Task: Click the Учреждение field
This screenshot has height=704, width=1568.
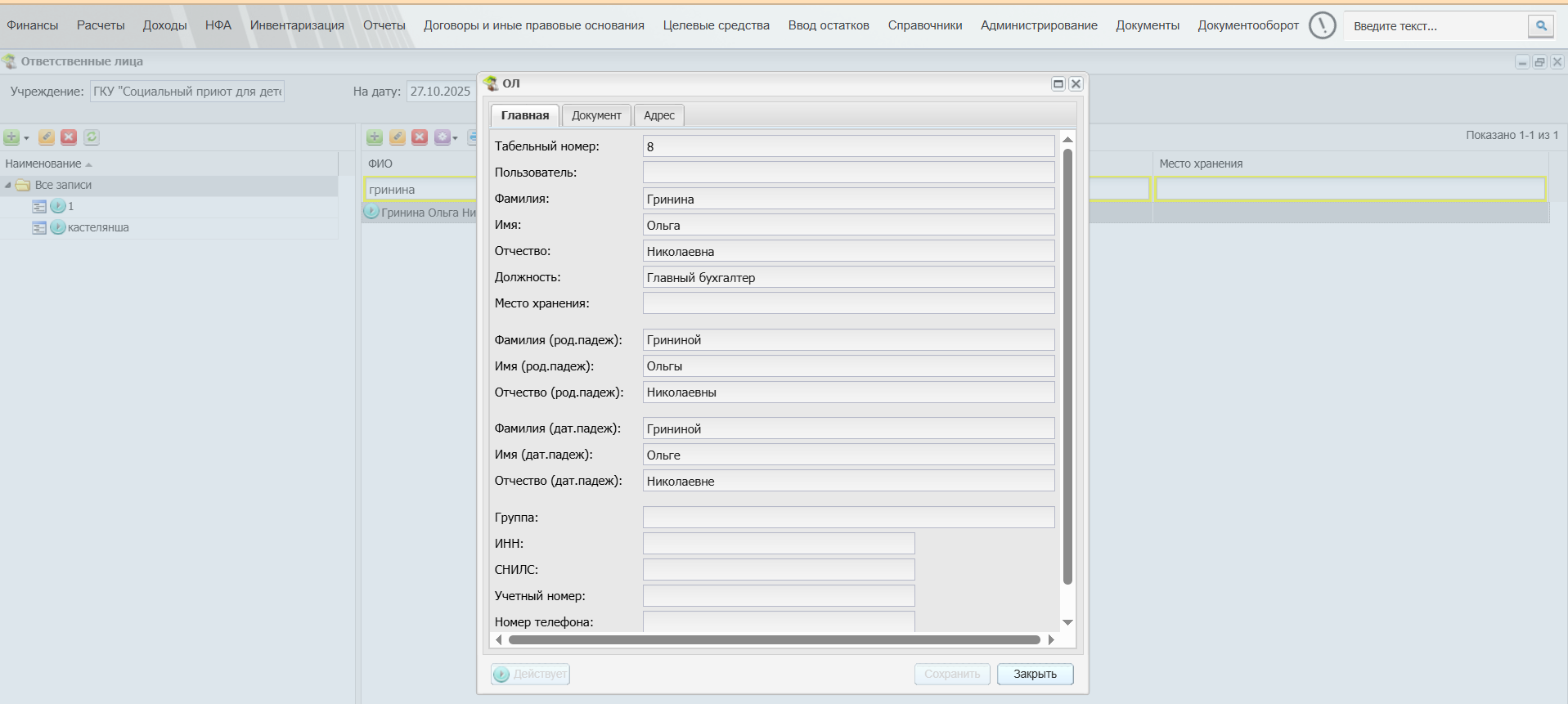Action: [187, 92]
